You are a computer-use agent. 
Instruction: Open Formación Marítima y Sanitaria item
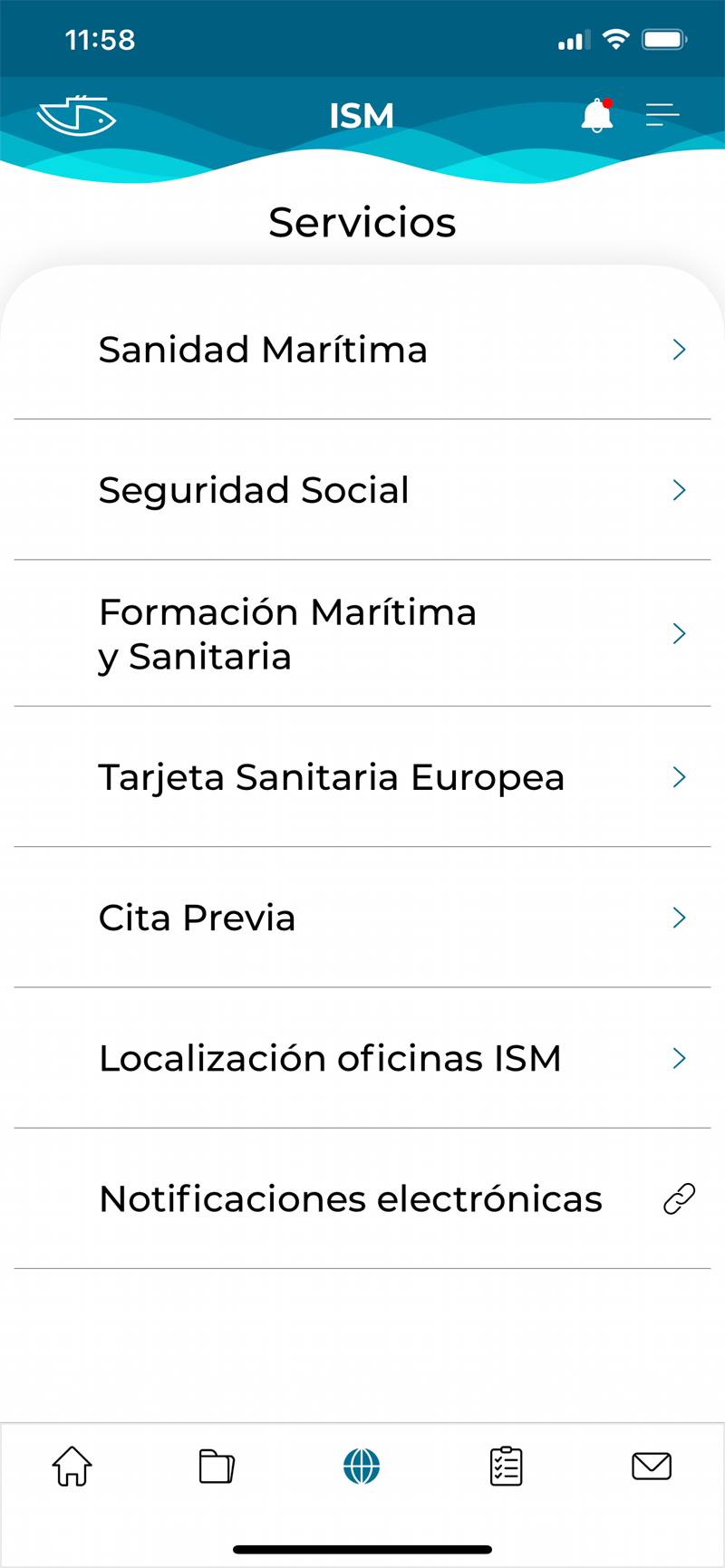[x=287, y=634]
